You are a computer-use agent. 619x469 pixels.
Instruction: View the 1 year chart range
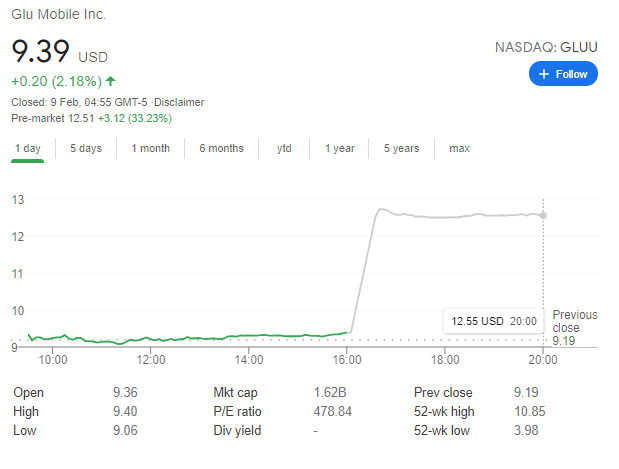tap(340, 148)
